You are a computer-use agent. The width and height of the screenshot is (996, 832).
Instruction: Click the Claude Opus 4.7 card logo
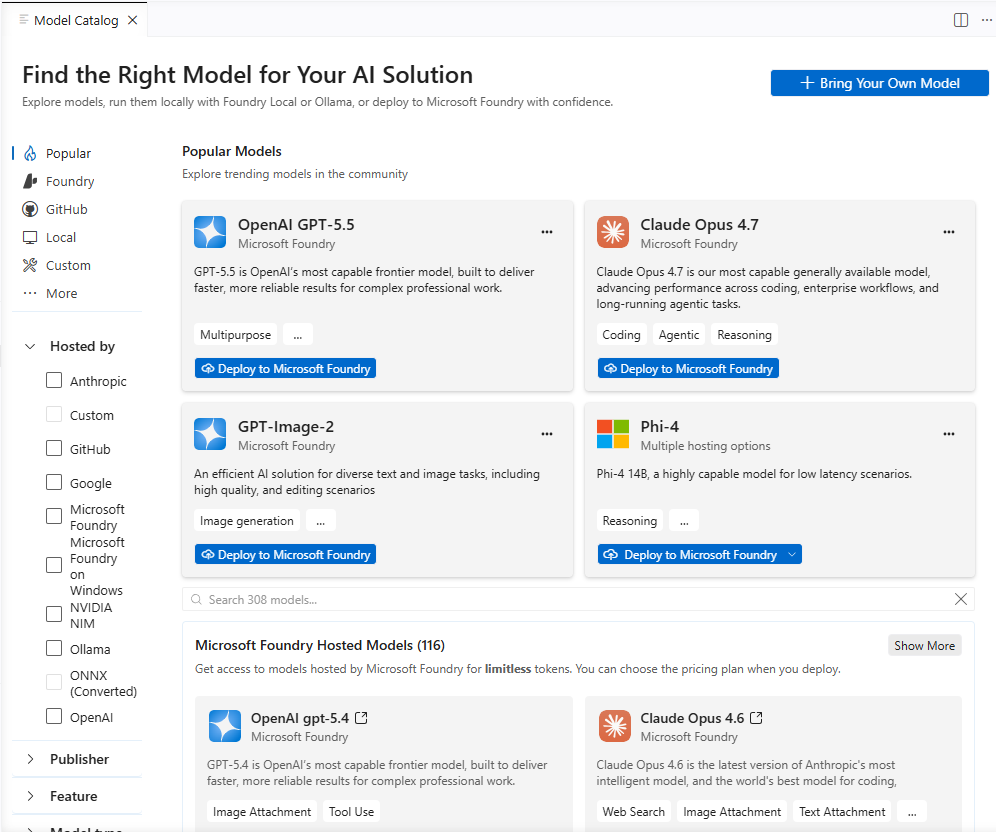(x=612, y=232)
